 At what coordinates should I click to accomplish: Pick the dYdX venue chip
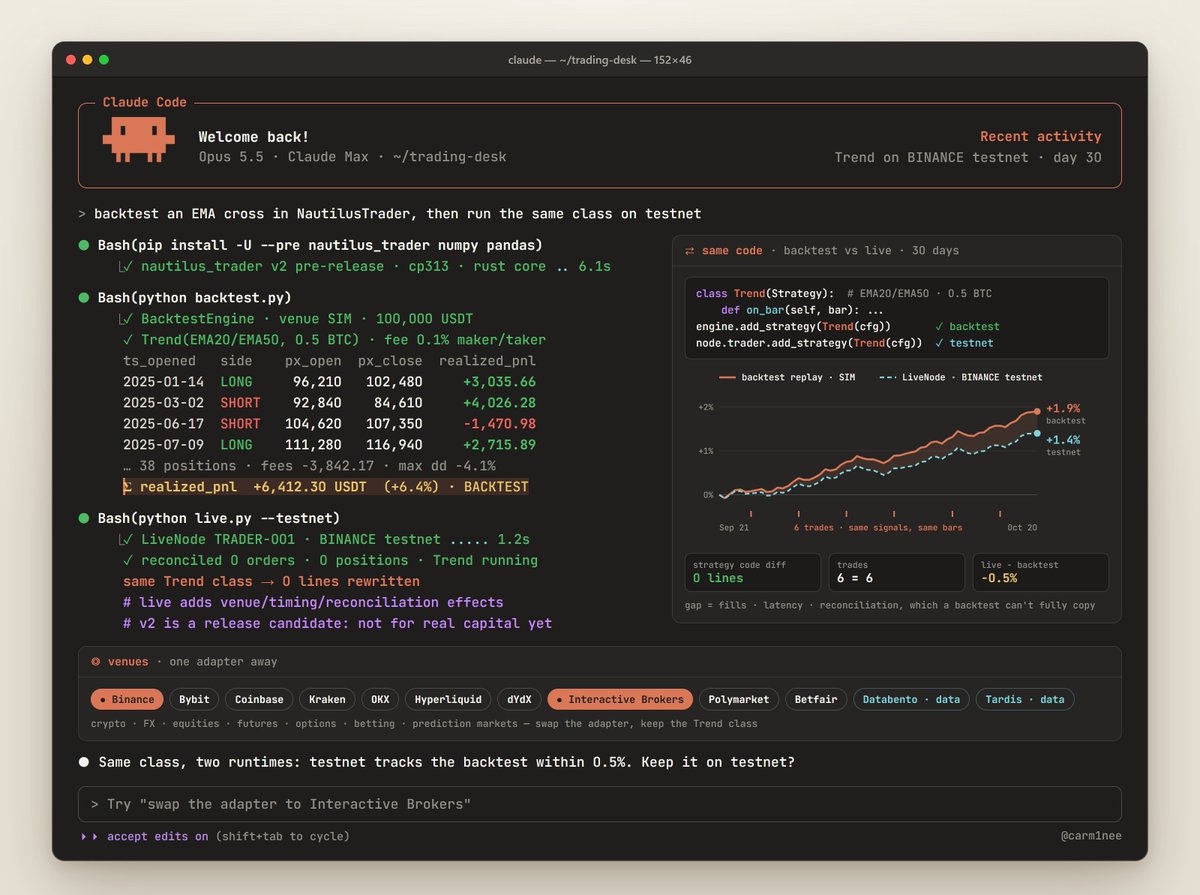[519, 700]
